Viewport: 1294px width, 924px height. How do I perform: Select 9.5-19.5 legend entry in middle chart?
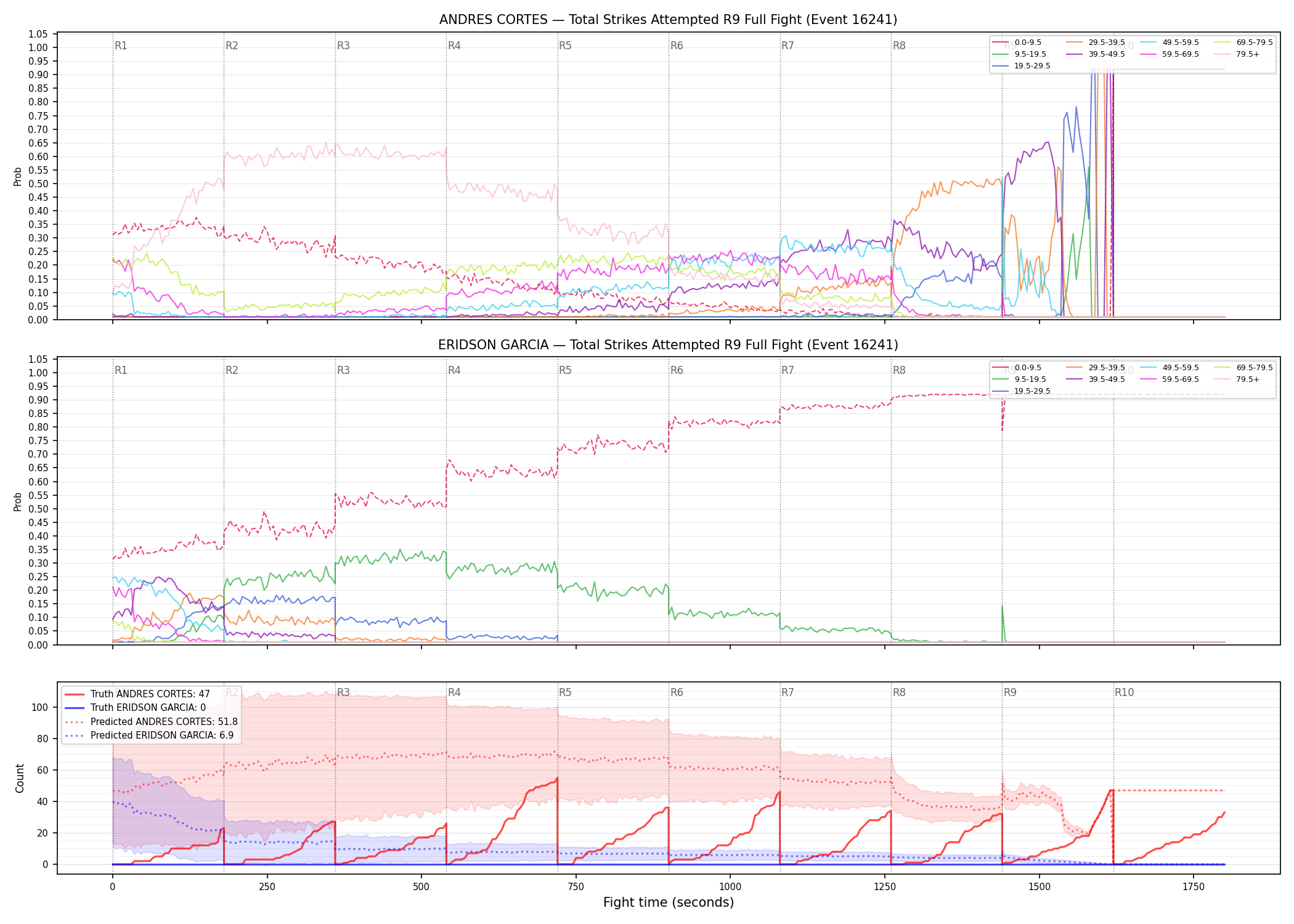tap(1019, 379)
